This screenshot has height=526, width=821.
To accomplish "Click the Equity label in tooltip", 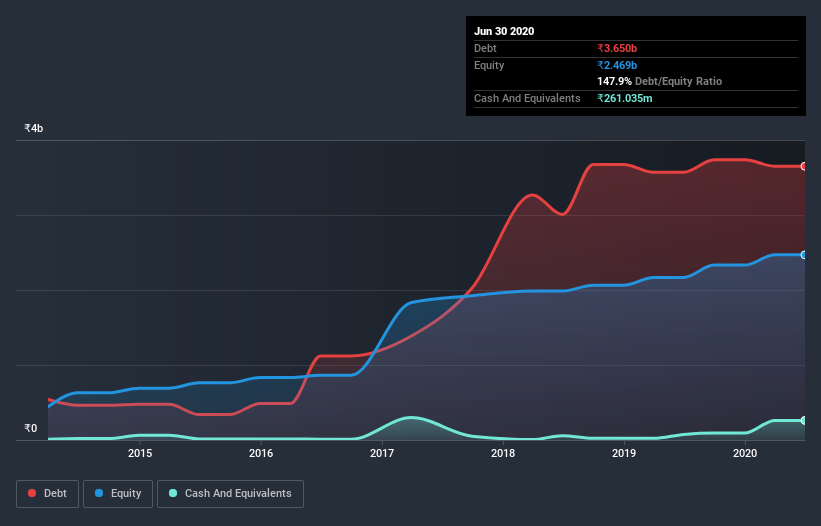I will click(489, 65).
